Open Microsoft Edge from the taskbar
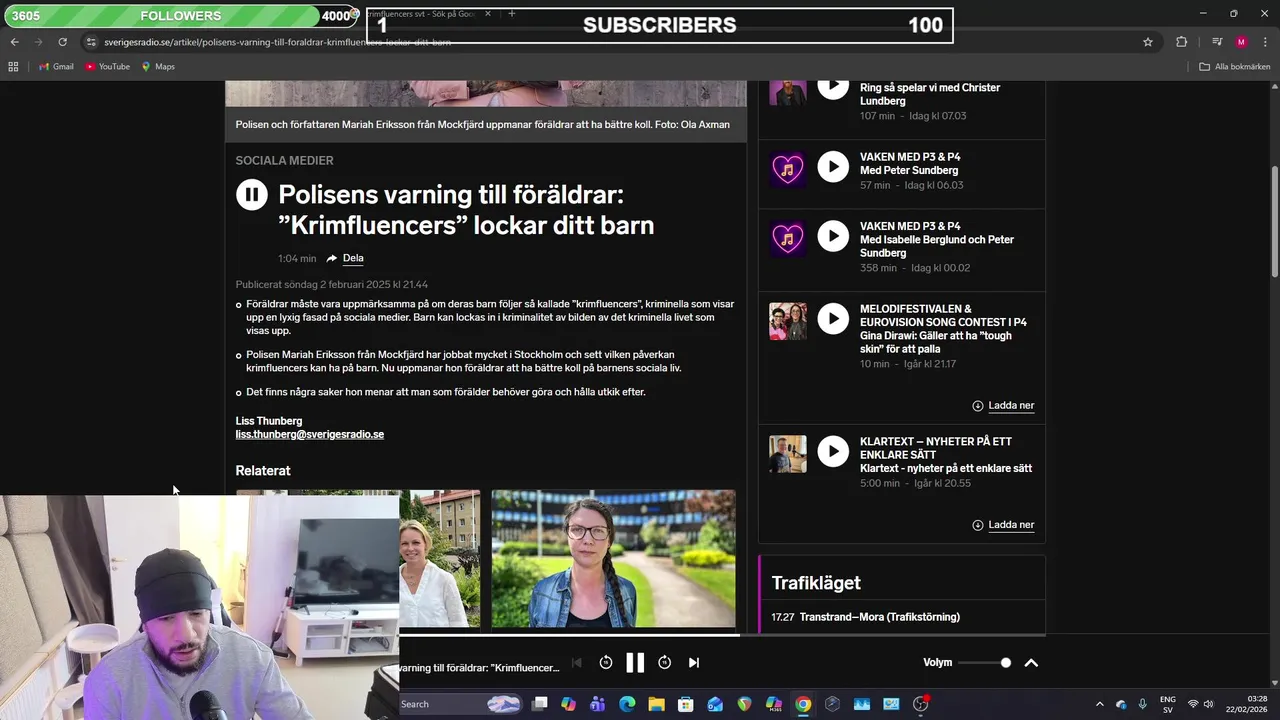The image size is (1280, 720). pyautogui.click(x=627, y=704)
